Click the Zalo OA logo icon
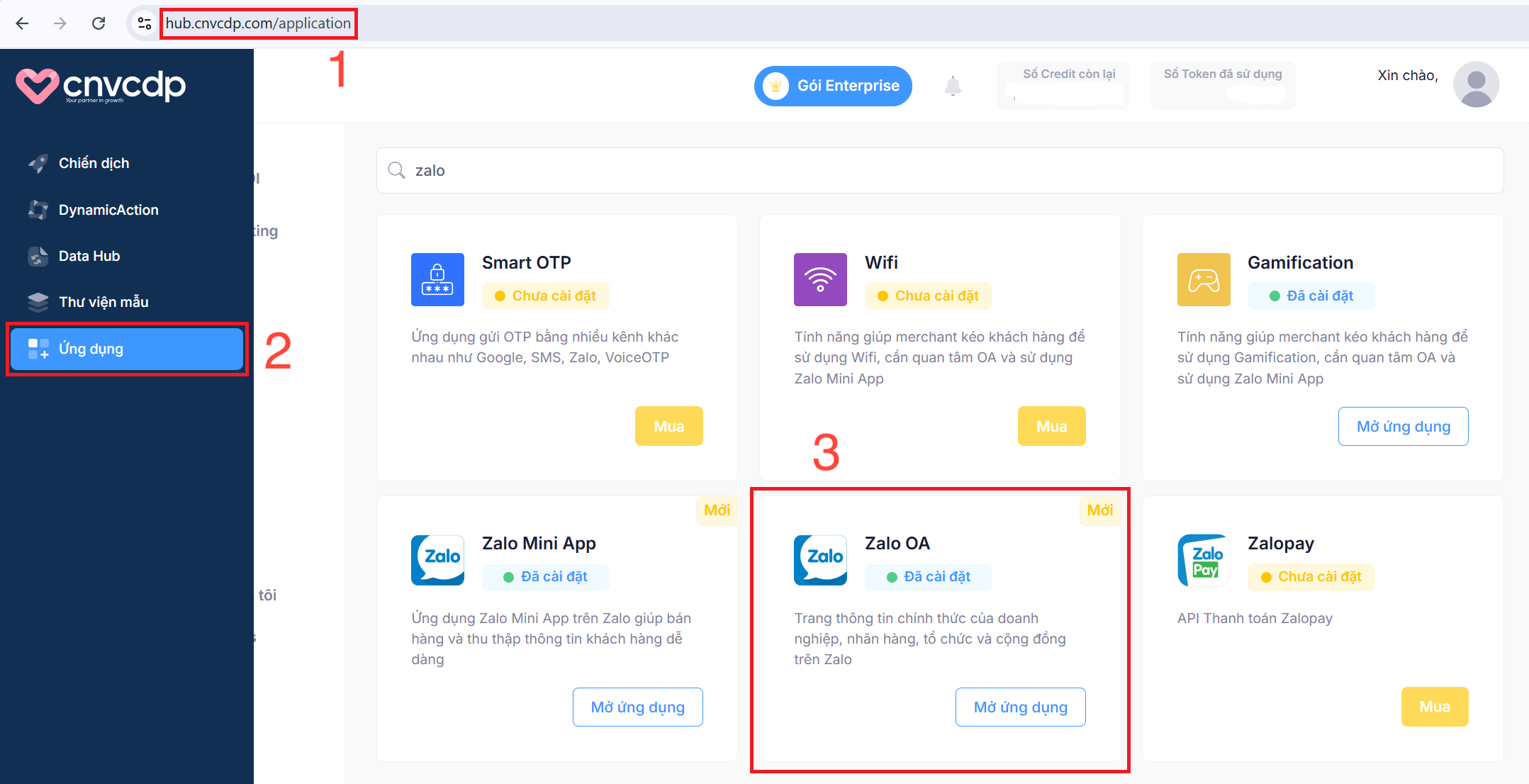The height and width of the screenshot is (784, 1529). (x=820, y=559)
